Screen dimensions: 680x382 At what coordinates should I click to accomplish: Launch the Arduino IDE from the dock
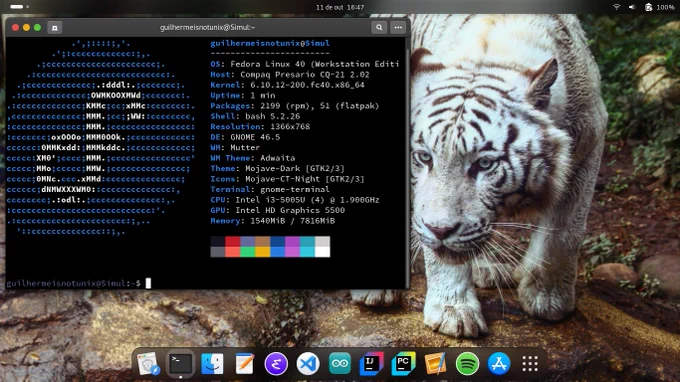pyautogui.click(x=340, y=364)
